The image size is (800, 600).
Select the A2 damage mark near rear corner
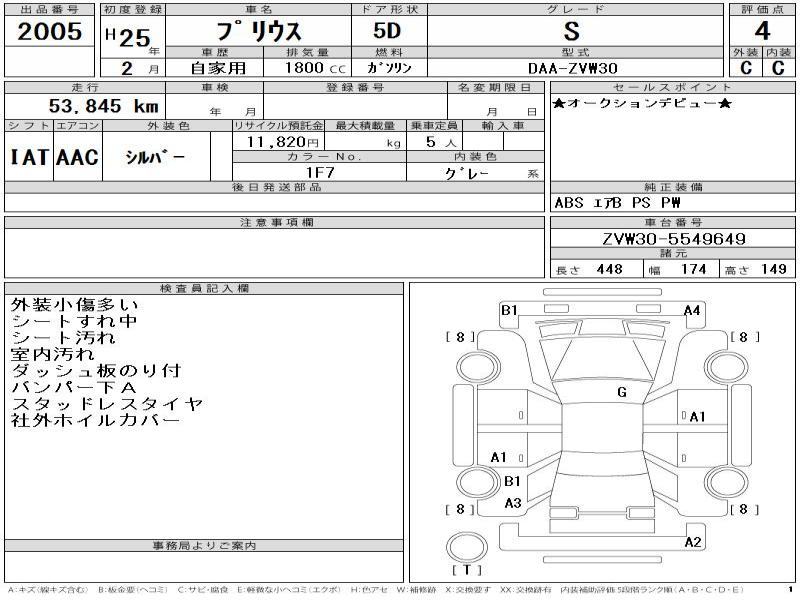coord(692,542)
